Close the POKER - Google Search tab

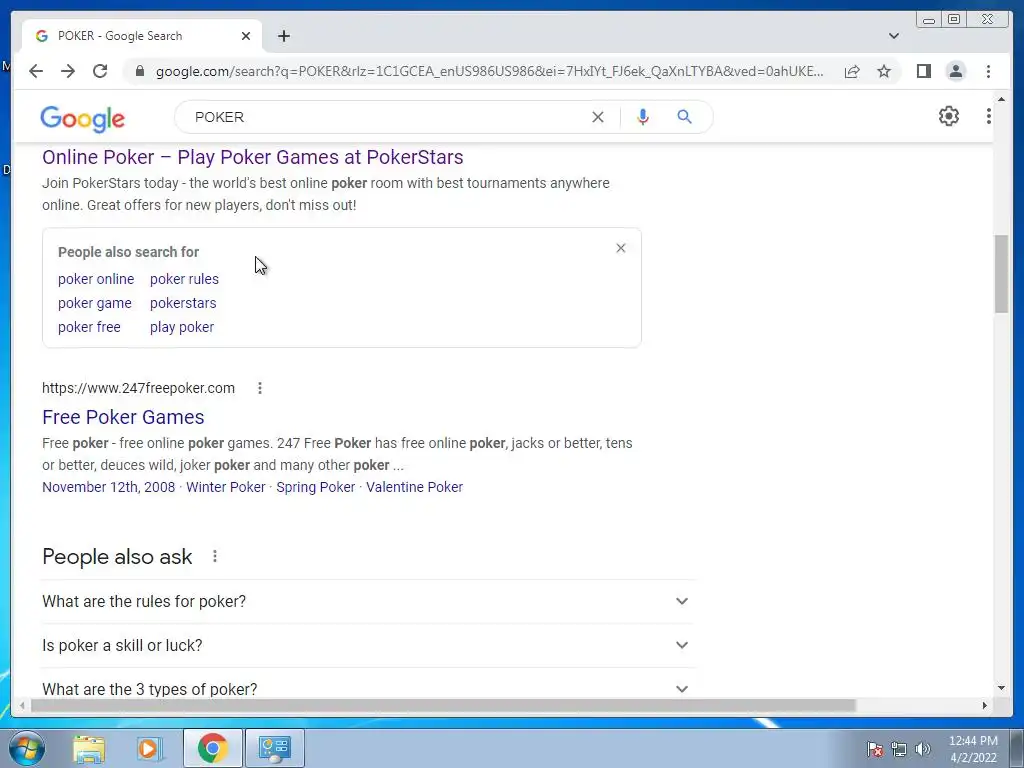coord(246,36)
